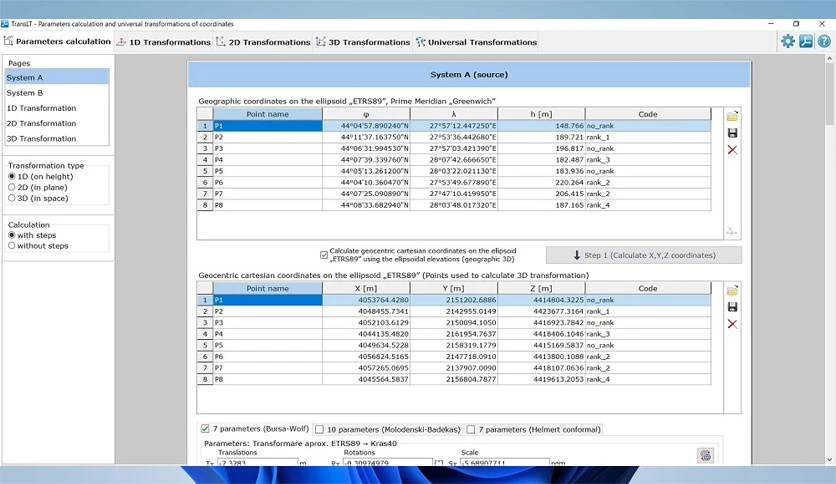Viewport: 836px width, 484px height.
Task: Click Step 1 (Calculate X,Y,Z coordinates) button
Action: click(x=644, y=255)
